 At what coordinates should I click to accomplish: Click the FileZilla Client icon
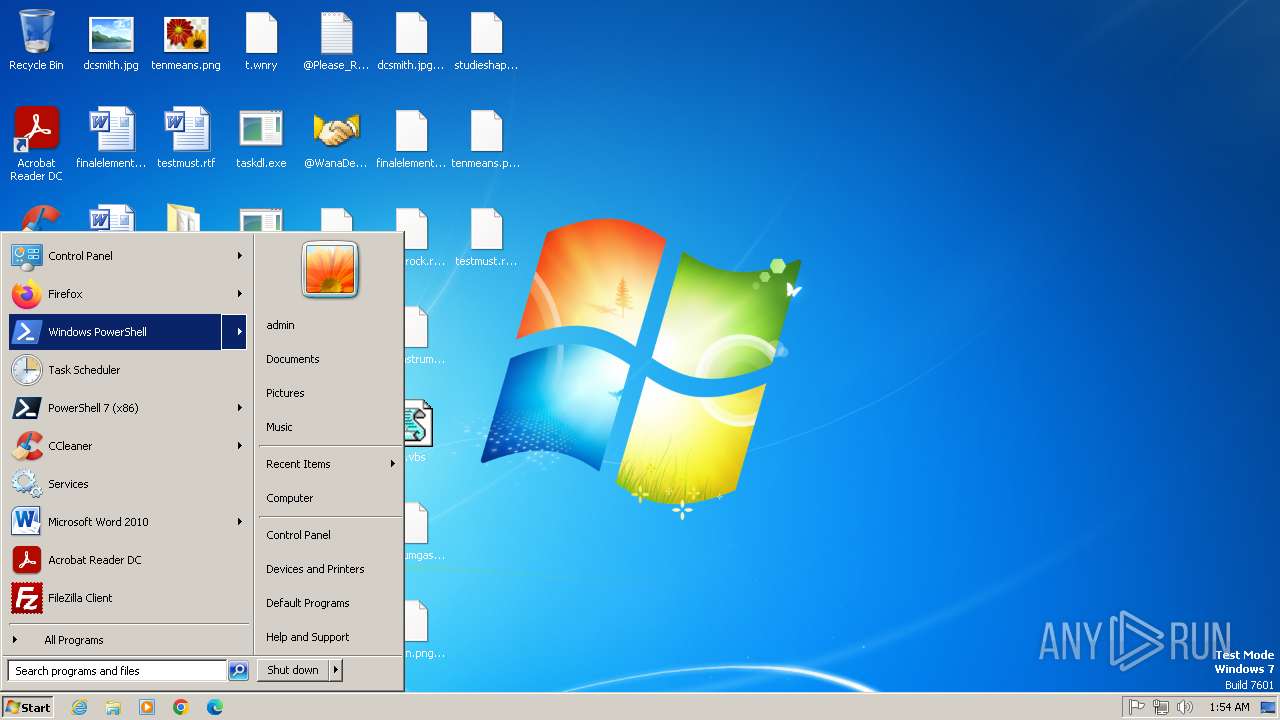(x=27, y=598)
